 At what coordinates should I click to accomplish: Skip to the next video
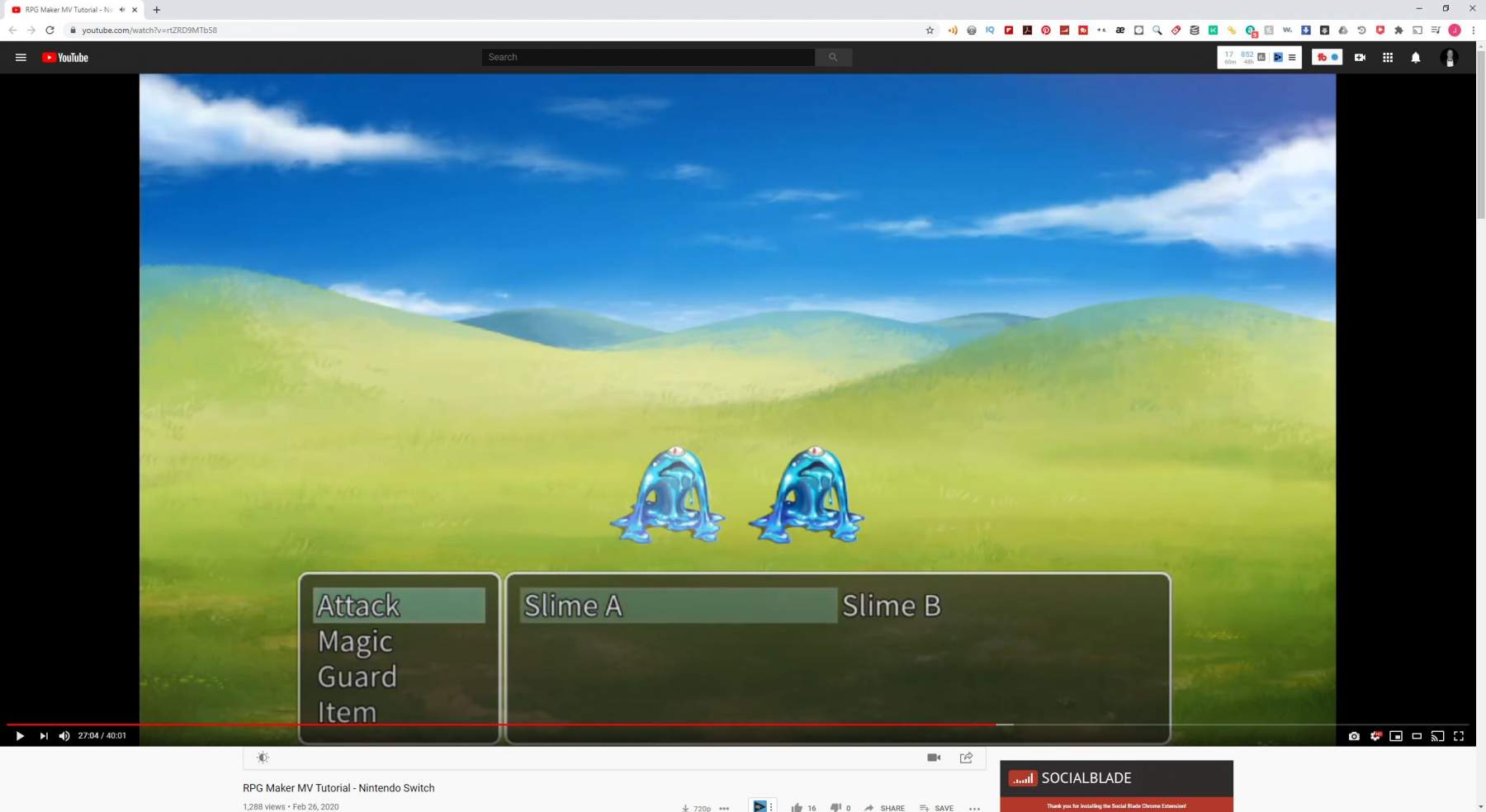44,736
